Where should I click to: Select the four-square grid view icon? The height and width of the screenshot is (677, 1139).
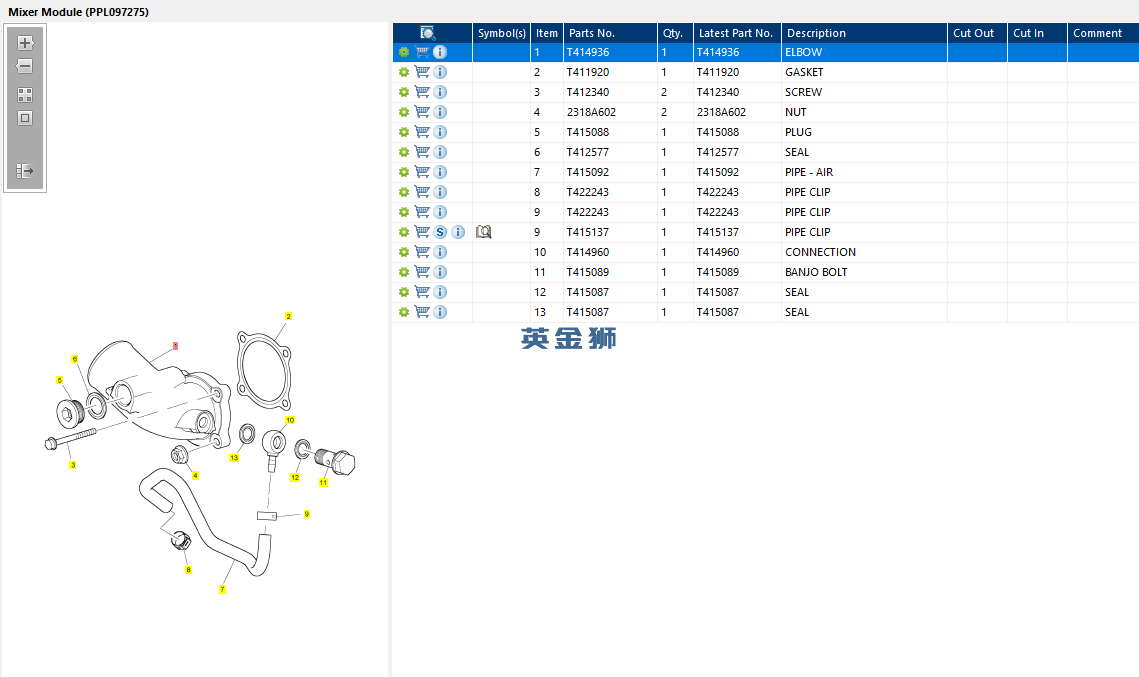25,95
